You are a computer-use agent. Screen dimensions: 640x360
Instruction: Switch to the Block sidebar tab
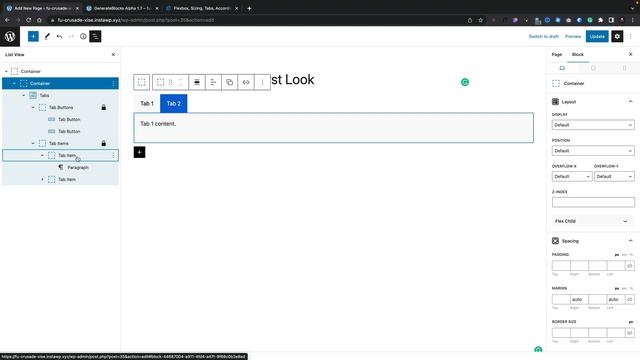(x=578, y=54)
